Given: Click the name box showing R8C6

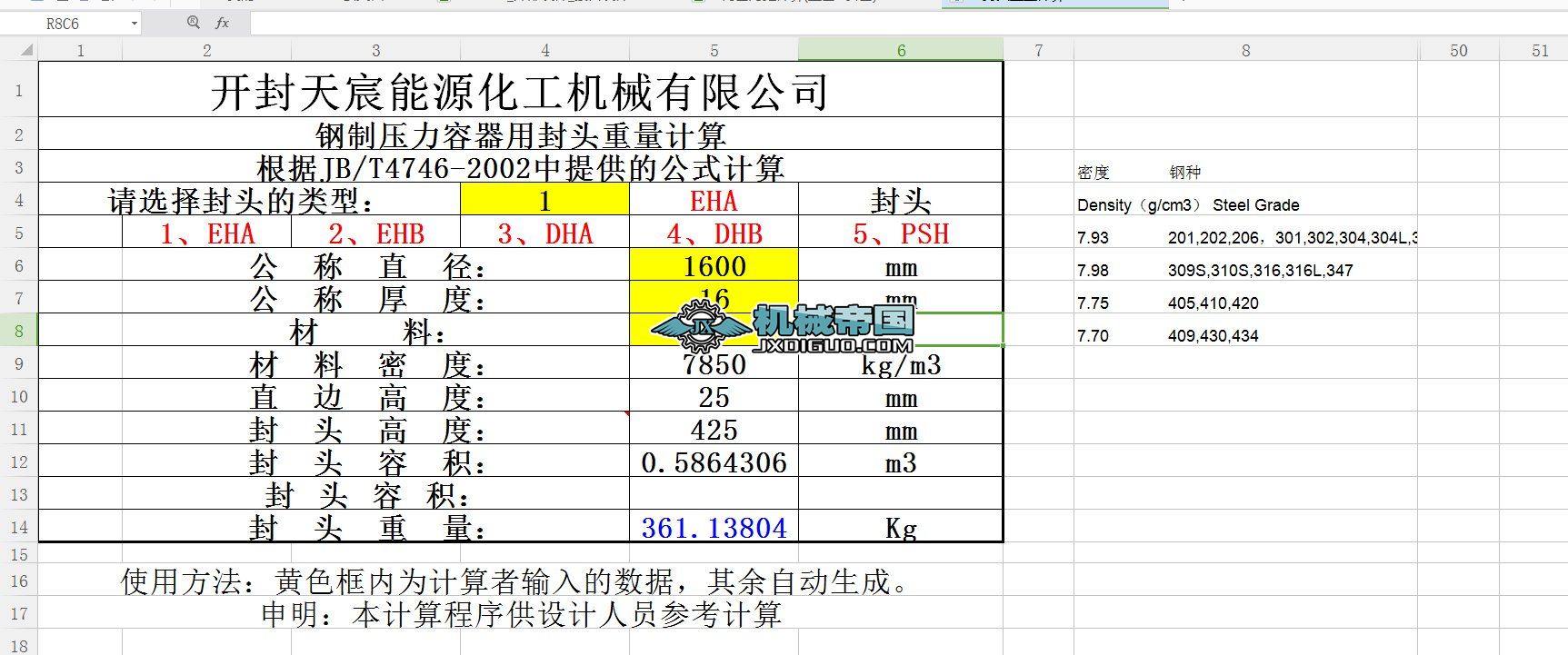Looking at the screenshot, I should pyautogui.click(x=71, y=24).
